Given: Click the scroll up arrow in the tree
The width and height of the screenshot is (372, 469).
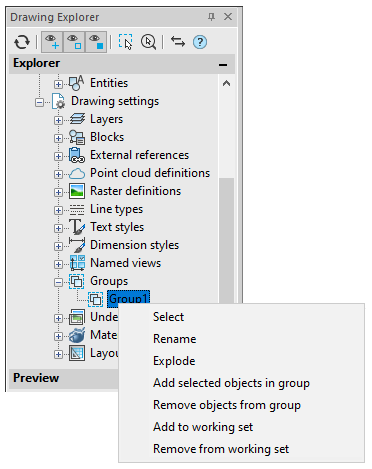Looking at the screenshot, I should [226, 83].
